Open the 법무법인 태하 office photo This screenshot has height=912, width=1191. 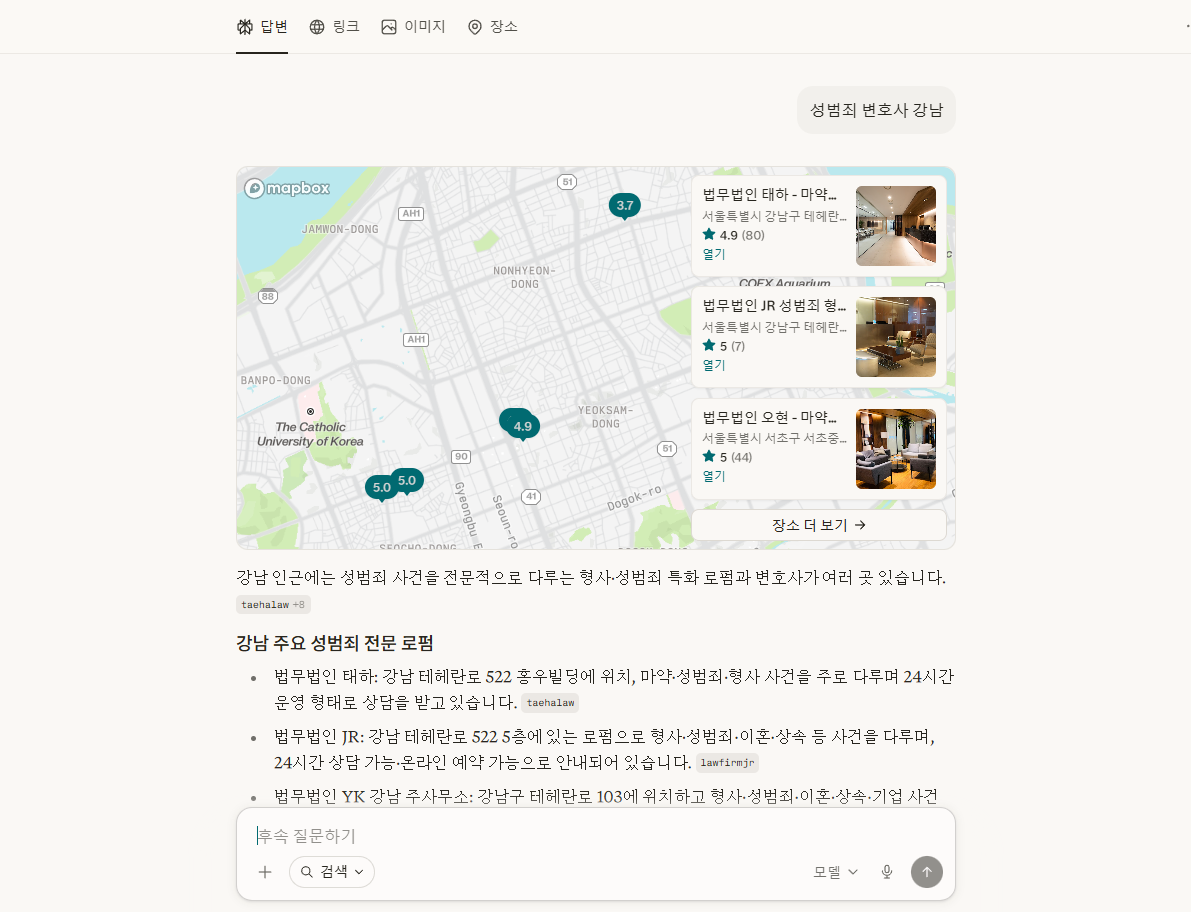[x=896, y=226]
